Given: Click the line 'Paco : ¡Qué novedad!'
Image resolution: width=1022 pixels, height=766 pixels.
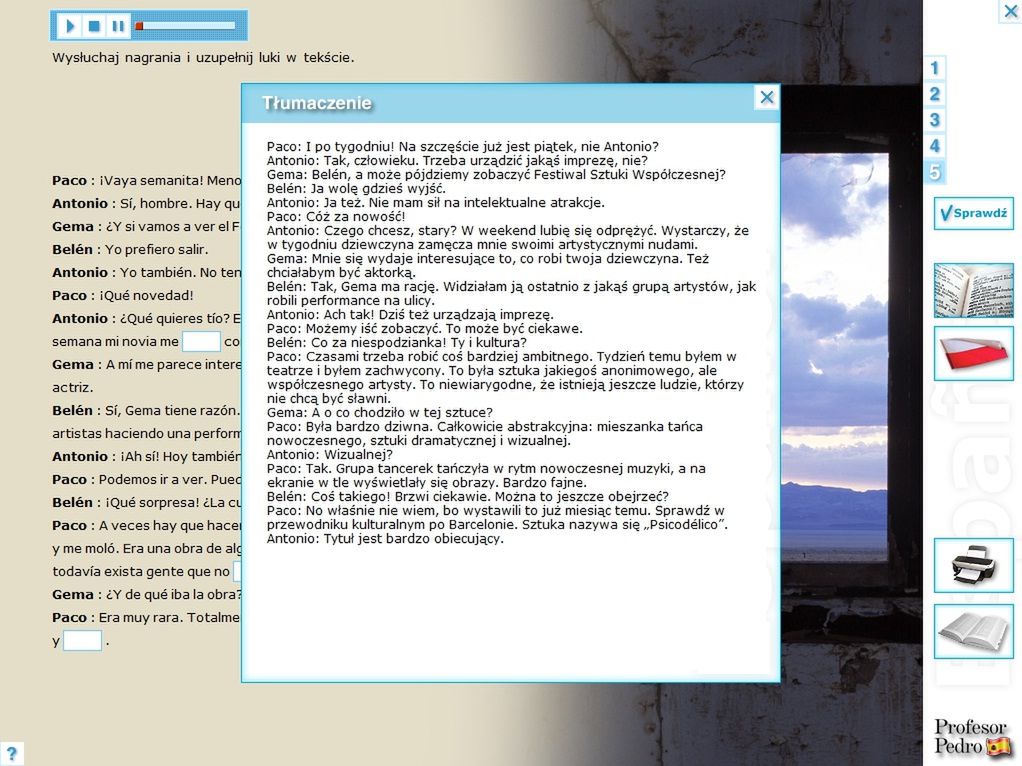Looking at the screenshot, I should (123, 295).
